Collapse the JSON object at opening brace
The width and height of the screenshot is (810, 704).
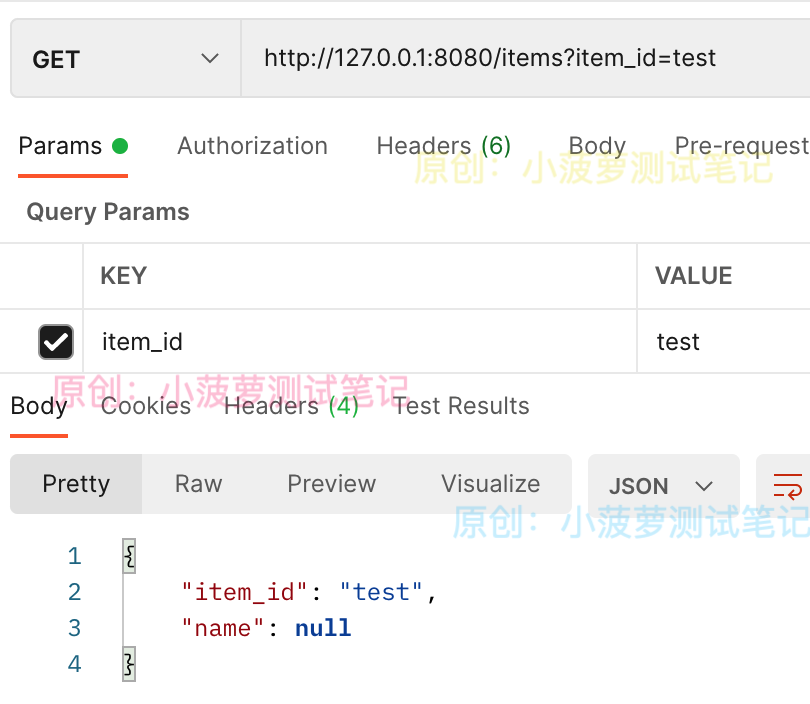[x=129, y=556]
